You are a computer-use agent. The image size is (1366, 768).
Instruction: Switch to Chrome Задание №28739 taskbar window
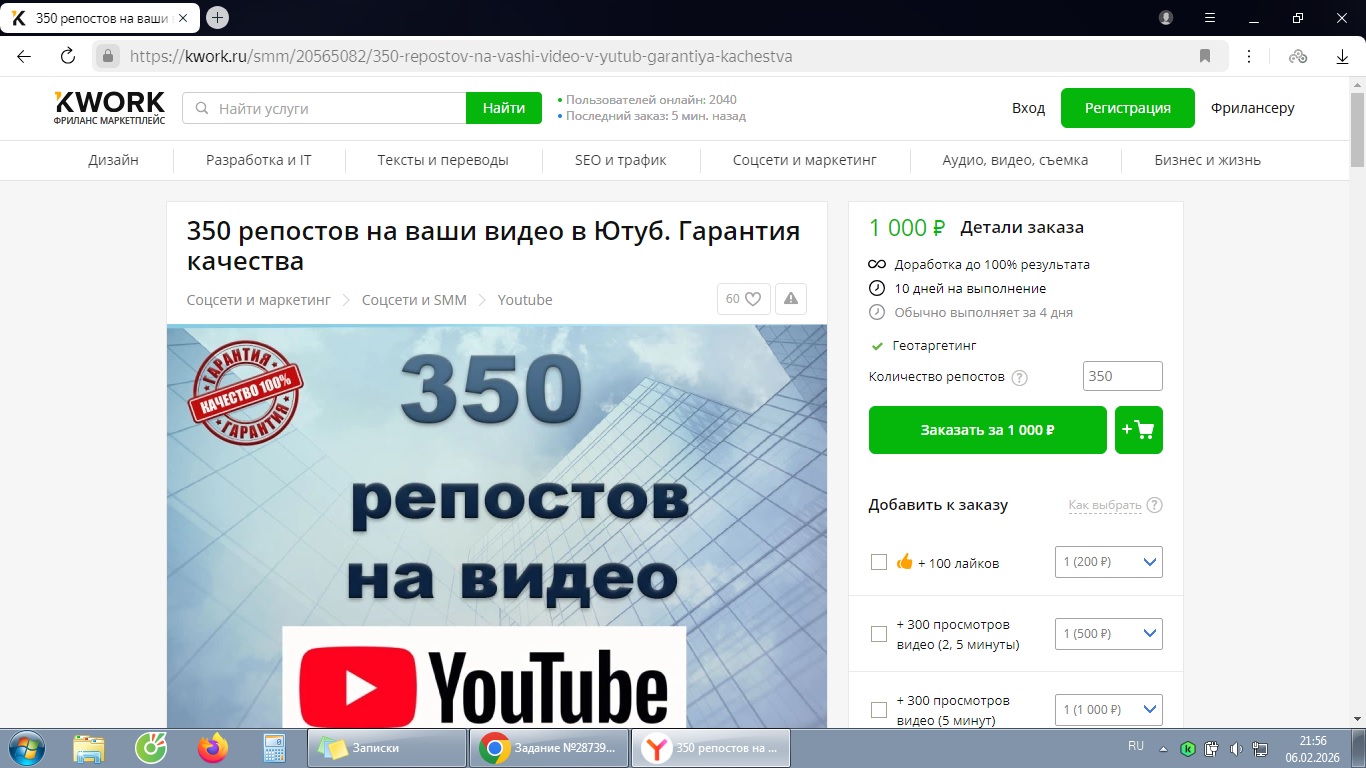[x=549, y=748]
